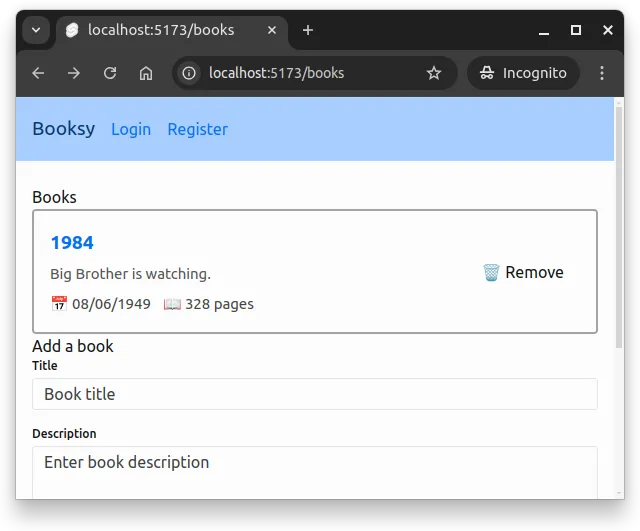
Task: Go to Booksy home via brand link
Action: [64, 128]
